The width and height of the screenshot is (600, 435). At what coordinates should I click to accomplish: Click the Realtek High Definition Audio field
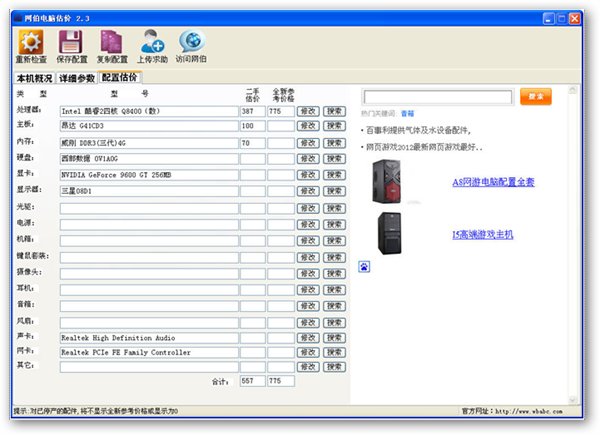tap(149, 338)
